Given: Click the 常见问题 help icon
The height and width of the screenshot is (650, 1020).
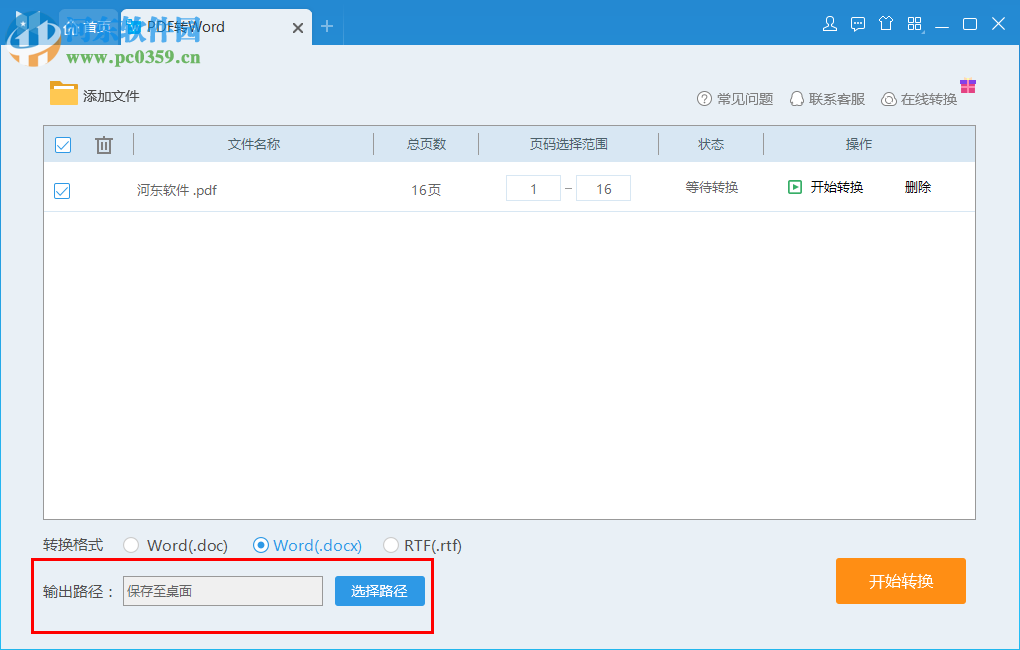Looking at the screenshot, I should tap(704, 99).
